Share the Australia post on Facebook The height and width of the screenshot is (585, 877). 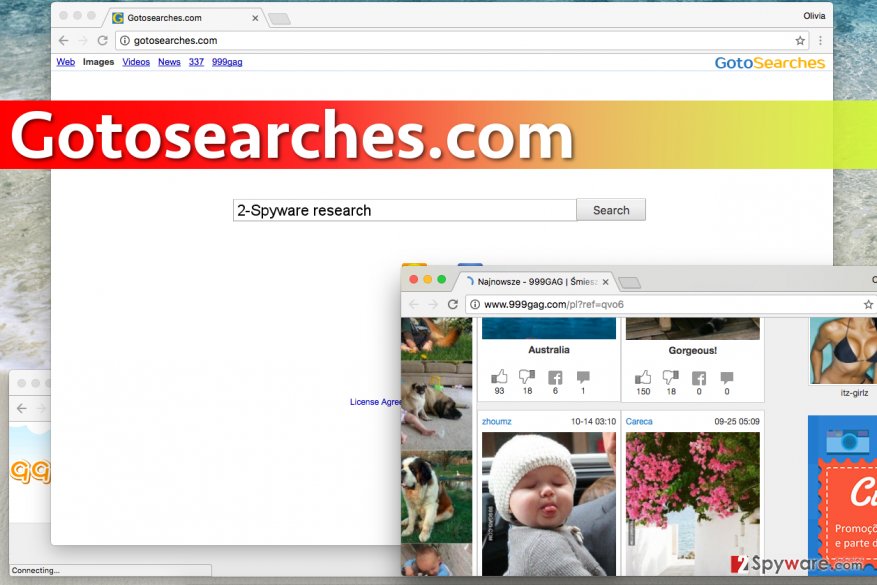point(555,378)
